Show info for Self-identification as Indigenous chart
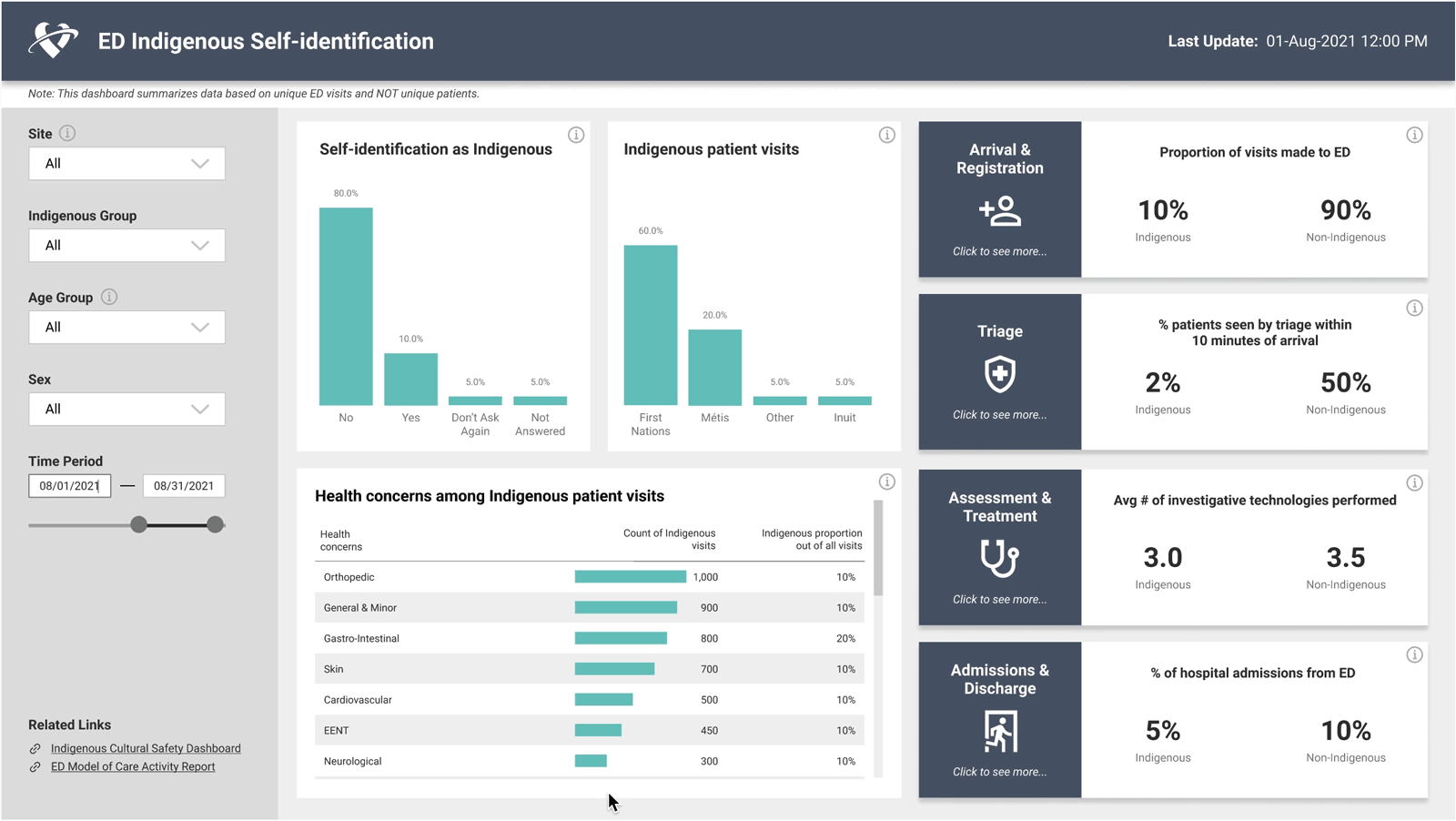 pos(576,135)
